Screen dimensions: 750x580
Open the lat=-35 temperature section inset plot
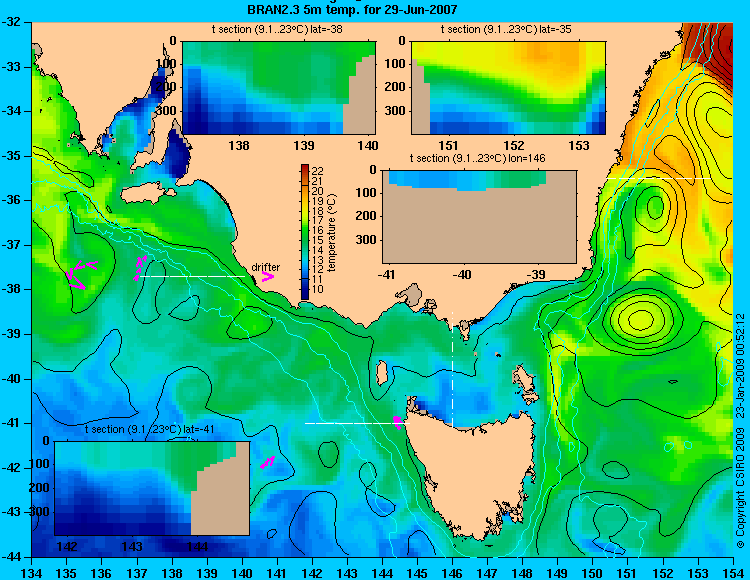(x=508, y=88)
